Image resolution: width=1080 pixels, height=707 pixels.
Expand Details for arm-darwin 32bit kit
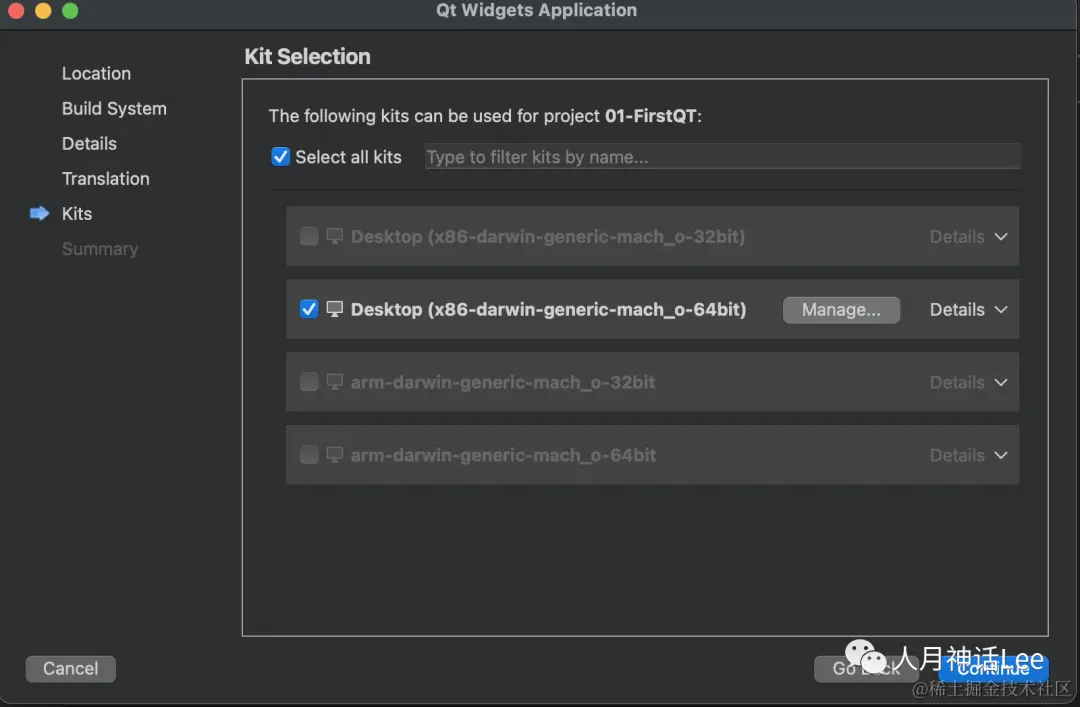968,382
